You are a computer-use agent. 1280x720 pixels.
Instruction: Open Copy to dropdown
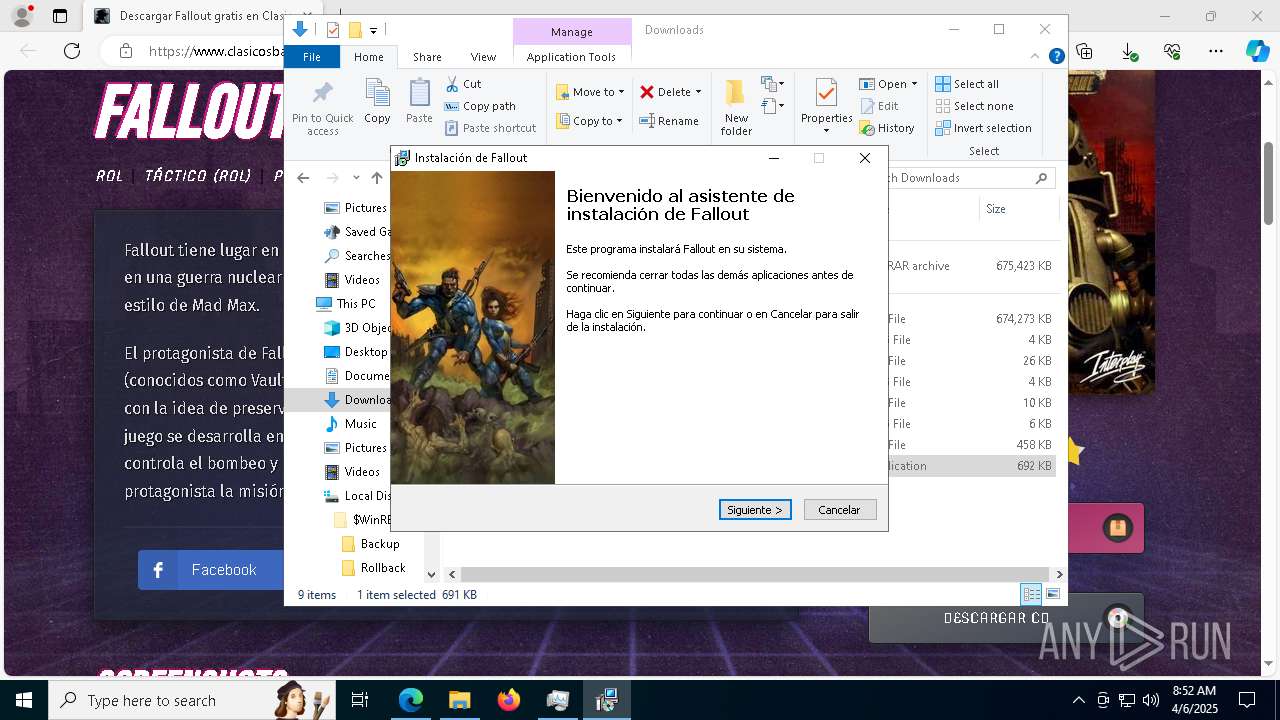tap(589, 121)
